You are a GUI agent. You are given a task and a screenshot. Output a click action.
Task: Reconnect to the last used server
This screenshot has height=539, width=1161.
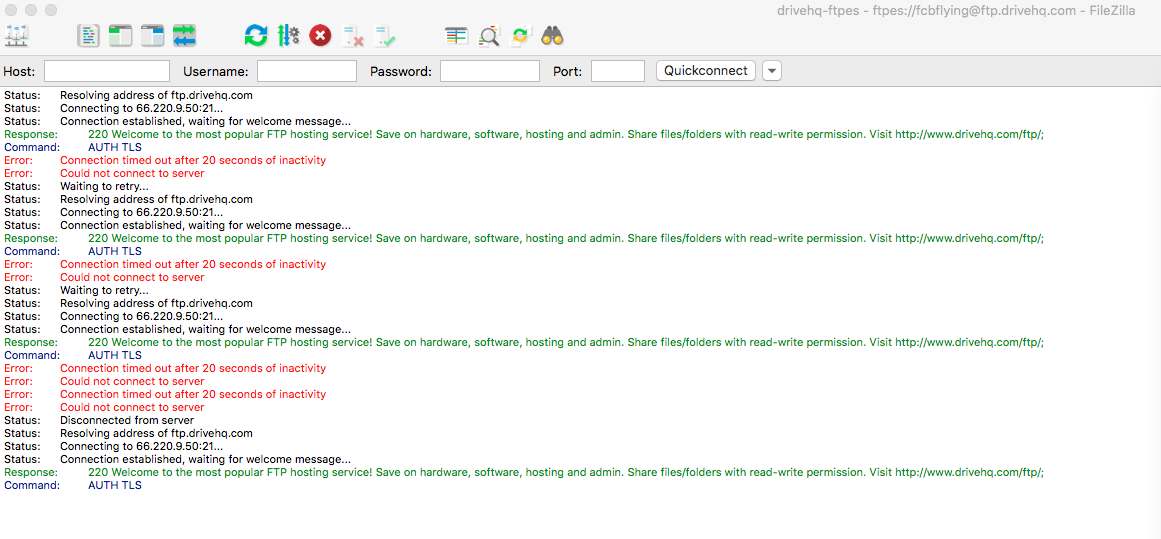[x=384, y=35]
